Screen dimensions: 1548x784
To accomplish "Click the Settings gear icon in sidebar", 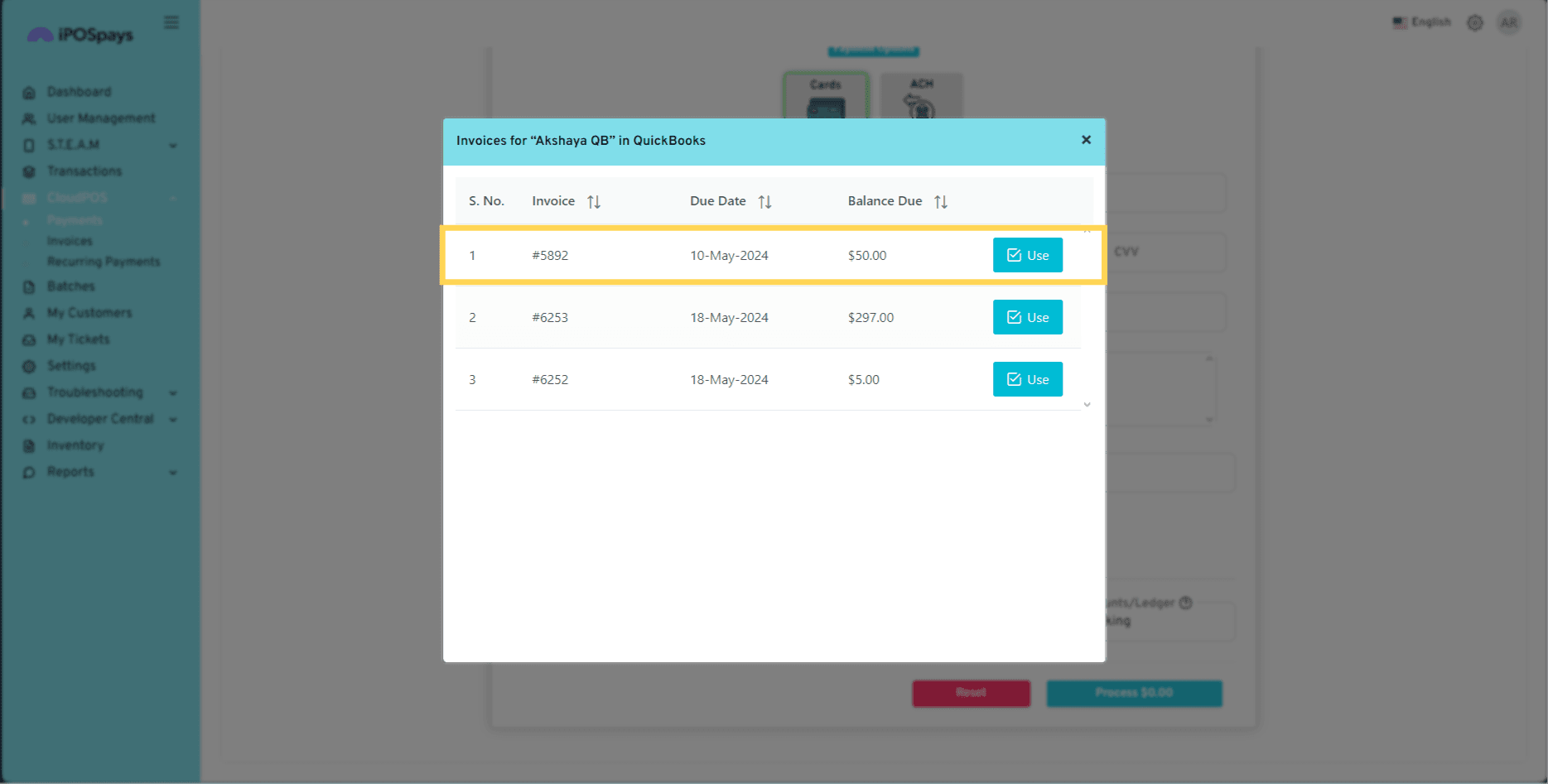I will [29, 367].
